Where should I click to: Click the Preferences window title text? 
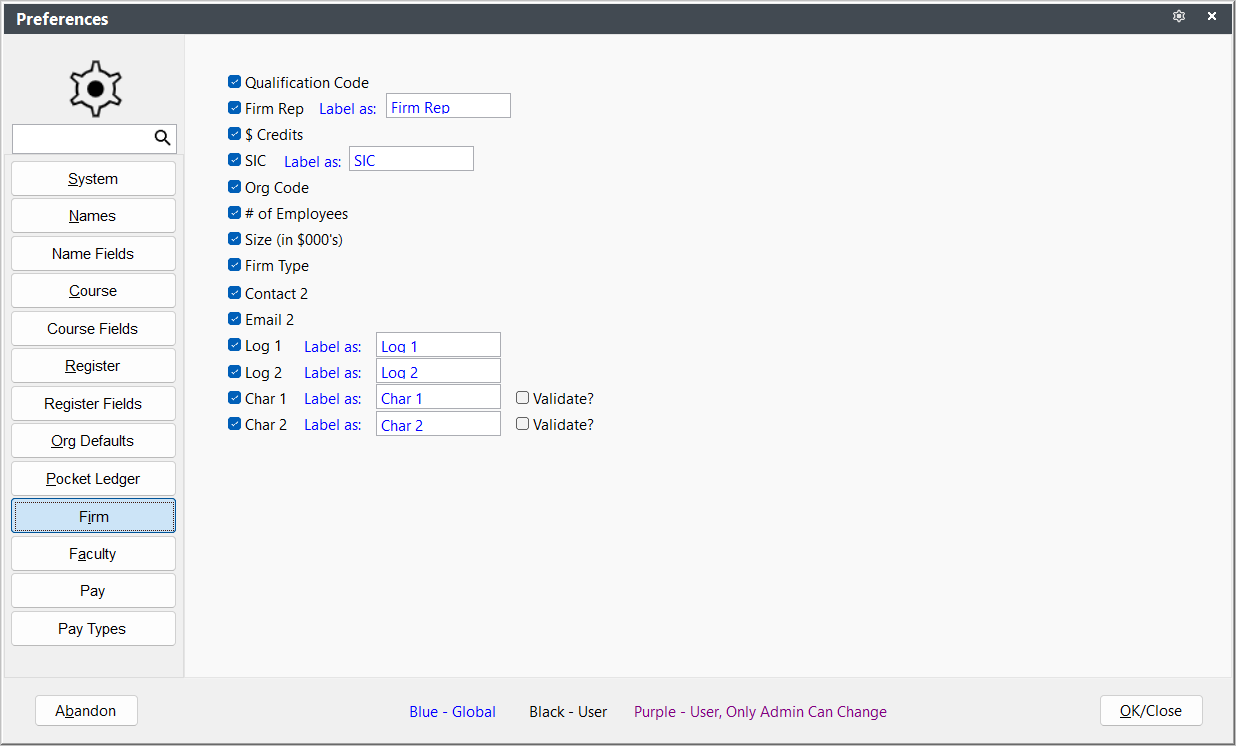point(62,19)
